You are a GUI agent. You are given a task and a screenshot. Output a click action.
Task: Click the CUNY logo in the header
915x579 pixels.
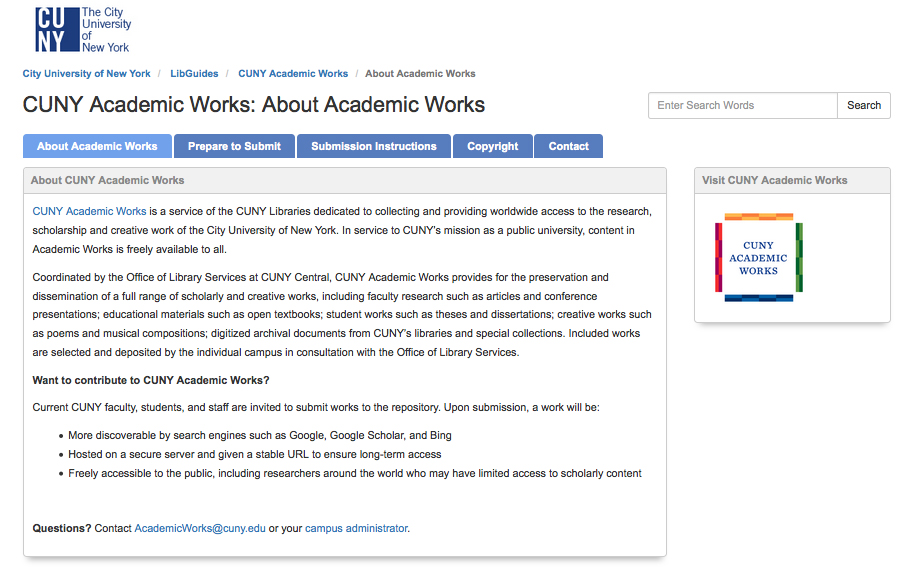(x=83, y=30)
